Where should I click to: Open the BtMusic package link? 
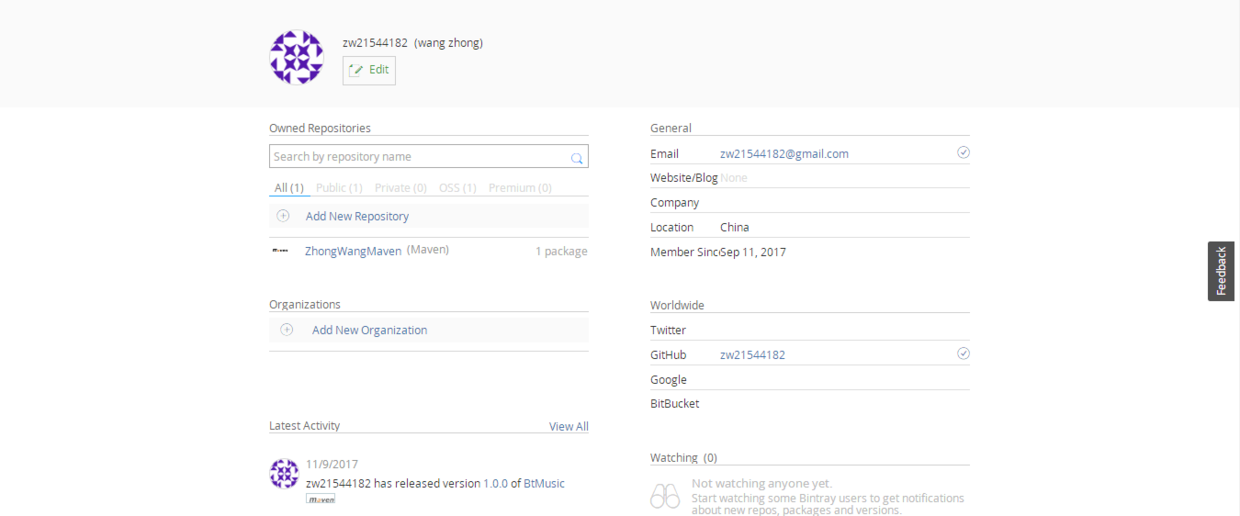[x=544, y=484]
